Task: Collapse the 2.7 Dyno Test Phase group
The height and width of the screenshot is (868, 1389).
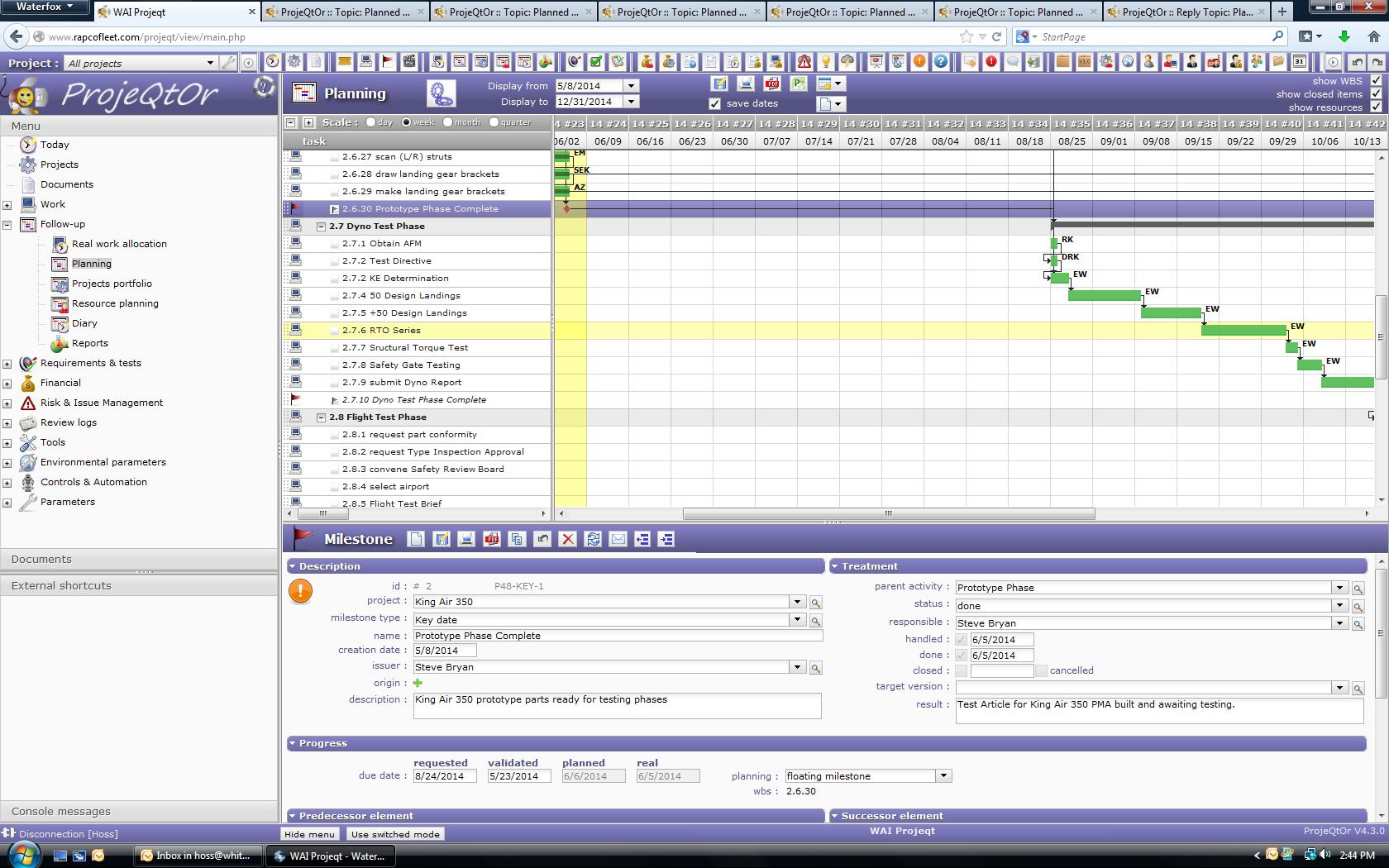Action: coord(322,227)
